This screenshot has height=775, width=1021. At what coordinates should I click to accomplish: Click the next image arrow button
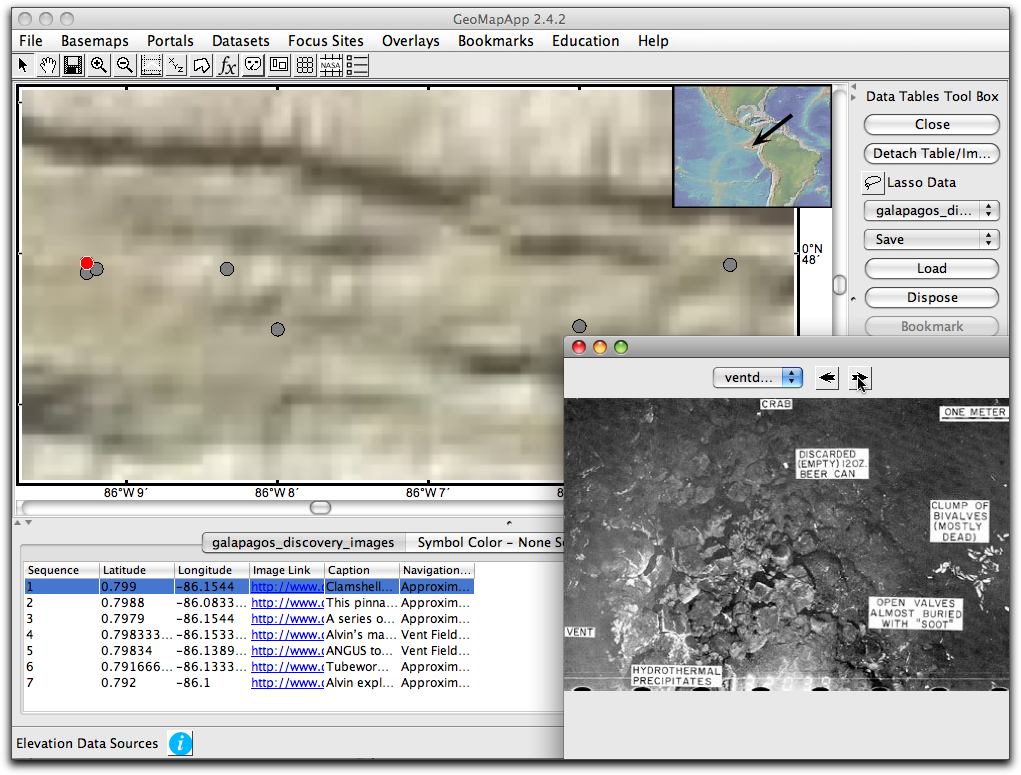(858, 378)
